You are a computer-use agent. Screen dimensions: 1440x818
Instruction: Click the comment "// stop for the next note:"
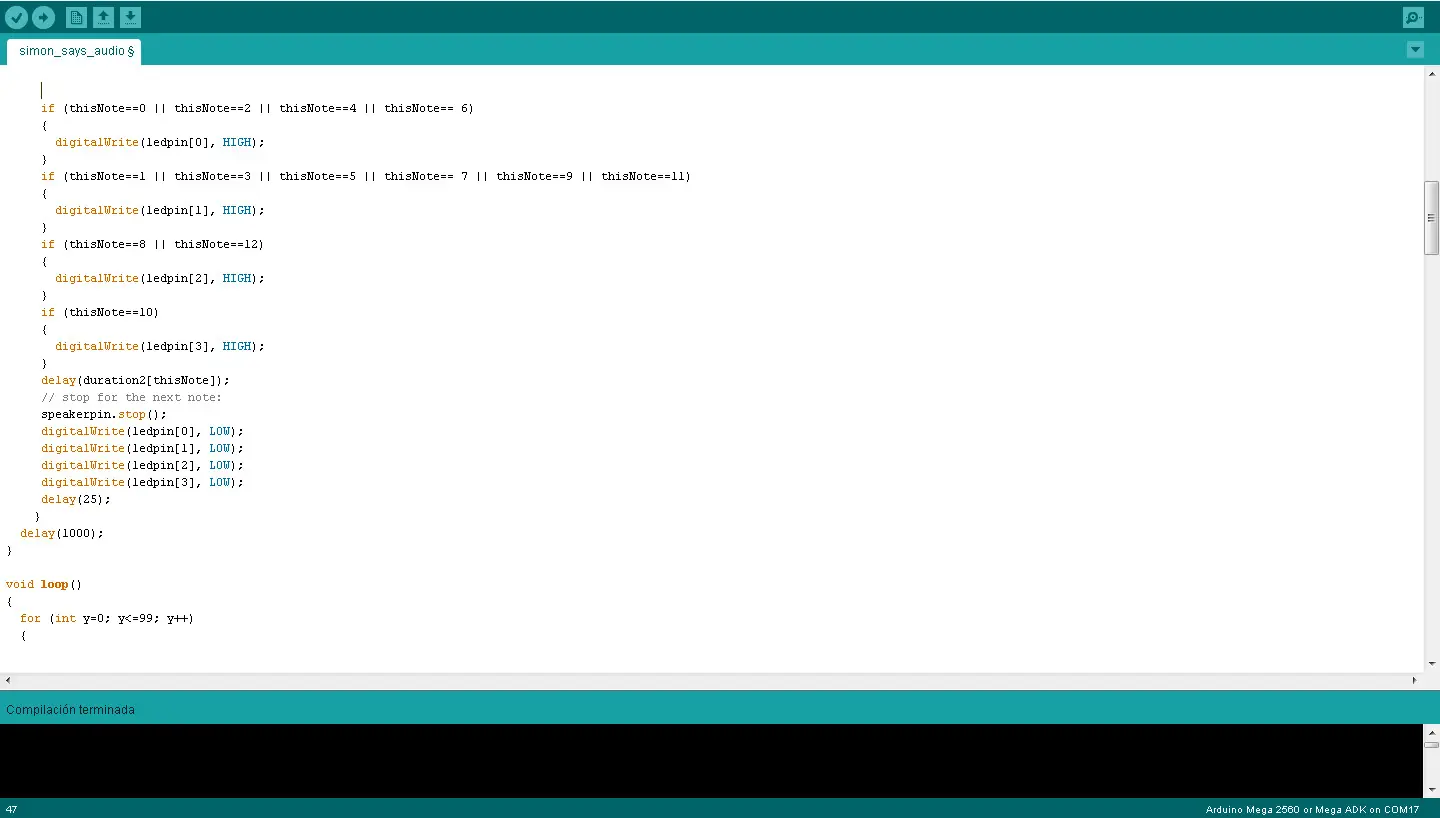point(131,397)
